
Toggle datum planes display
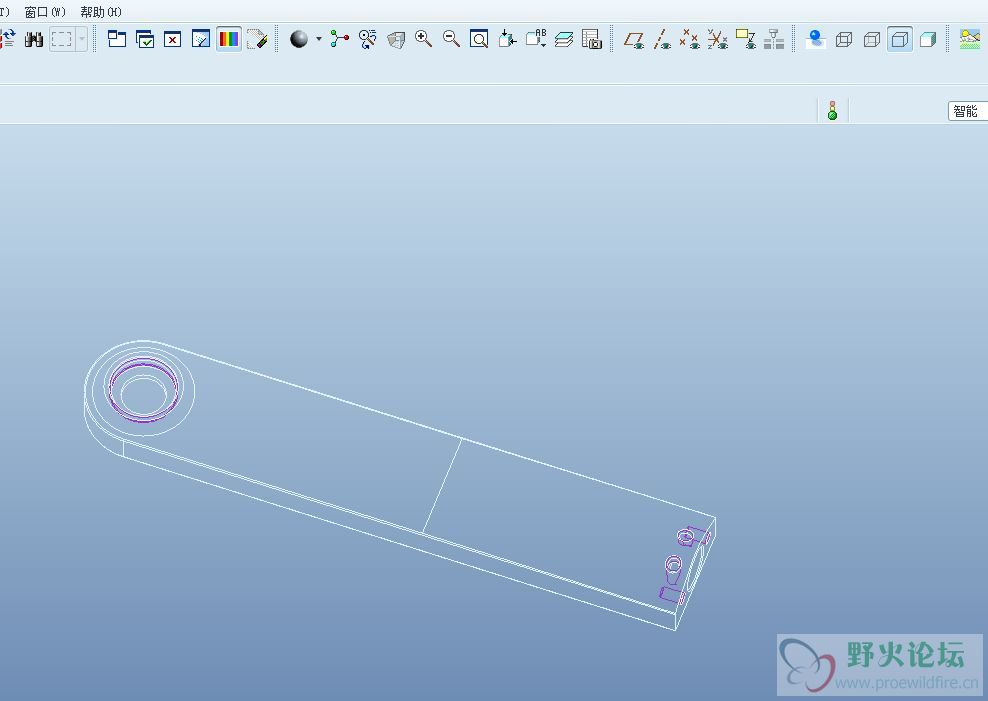click(634, 40)
